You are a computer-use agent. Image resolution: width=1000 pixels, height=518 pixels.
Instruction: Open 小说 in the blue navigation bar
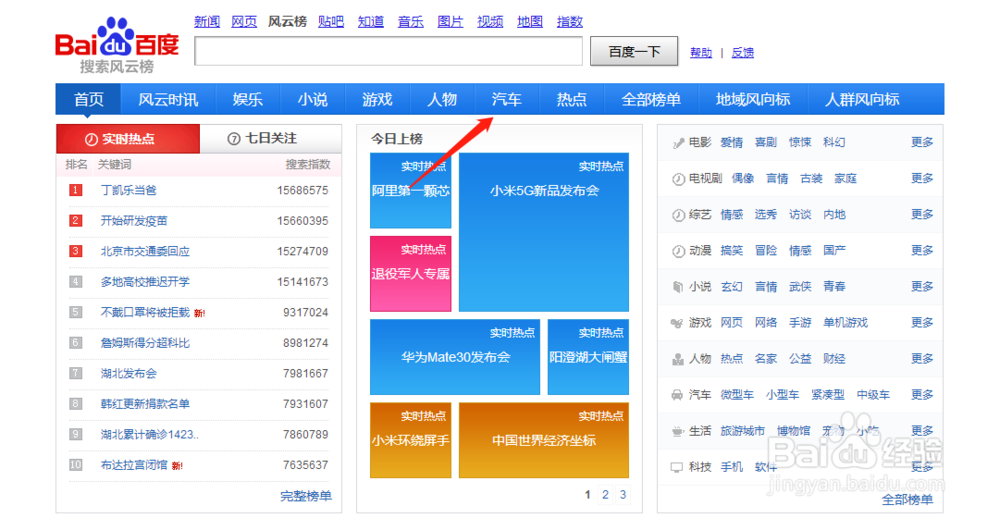[x=312, y=100]
